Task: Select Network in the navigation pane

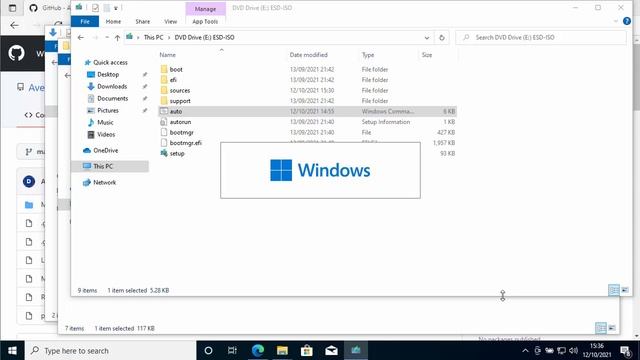Action: pos(104,182)
